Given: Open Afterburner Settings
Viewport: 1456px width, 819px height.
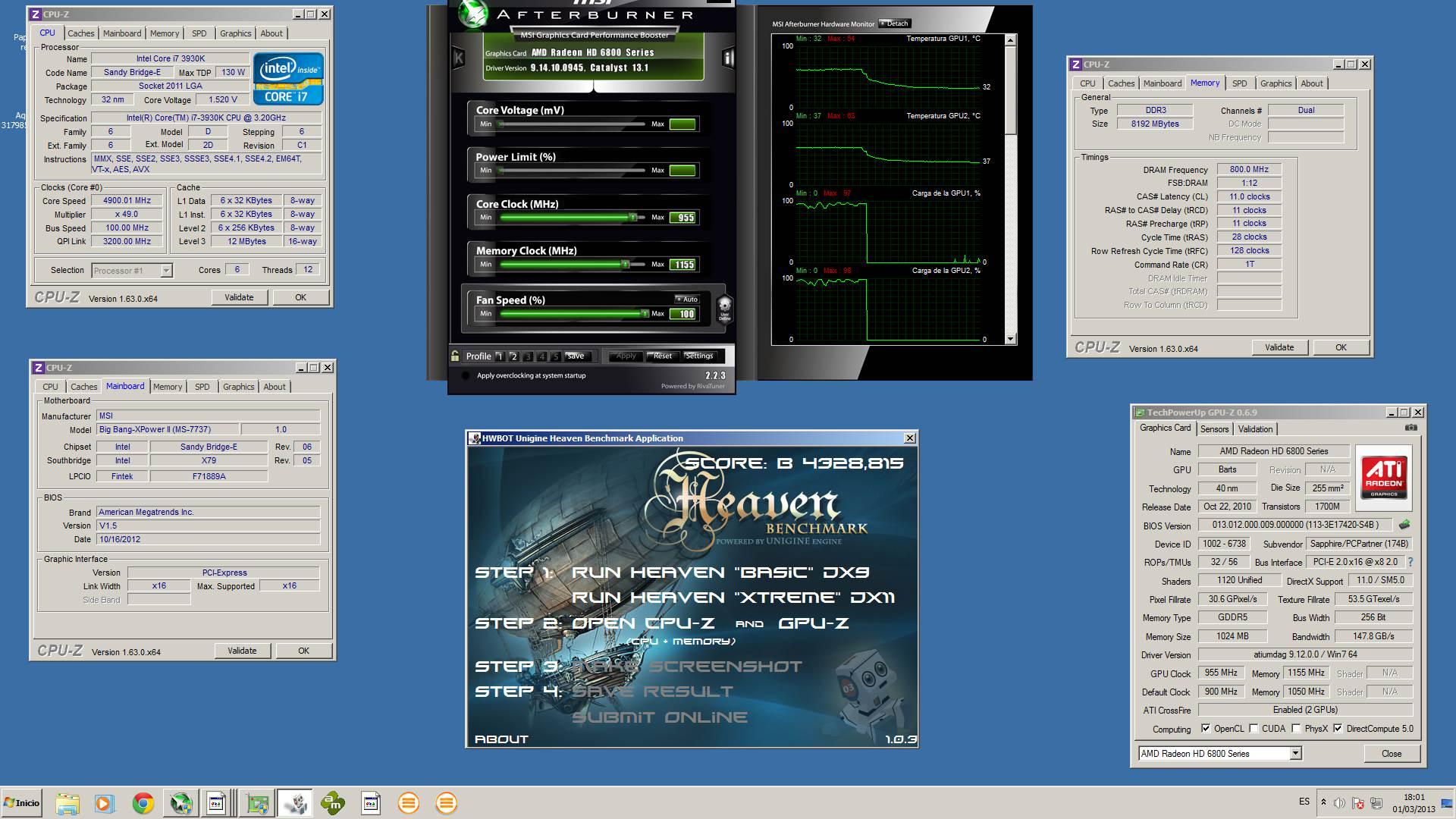Looking at the screenshot, I should click(x=698, y=356).
